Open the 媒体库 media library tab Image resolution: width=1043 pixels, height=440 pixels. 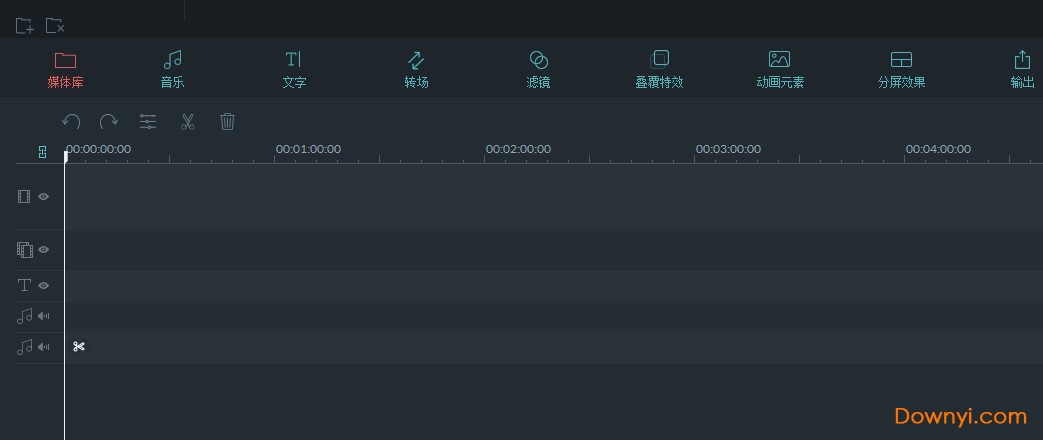(x=65, y=69)
